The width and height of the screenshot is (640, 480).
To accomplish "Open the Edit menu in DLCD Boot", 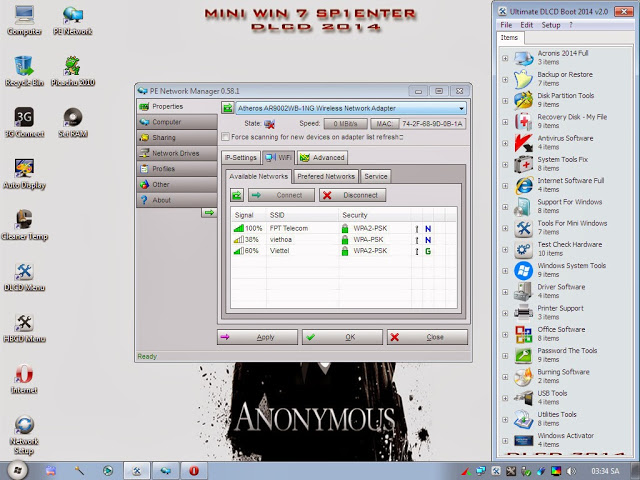I will coord(527,25).
